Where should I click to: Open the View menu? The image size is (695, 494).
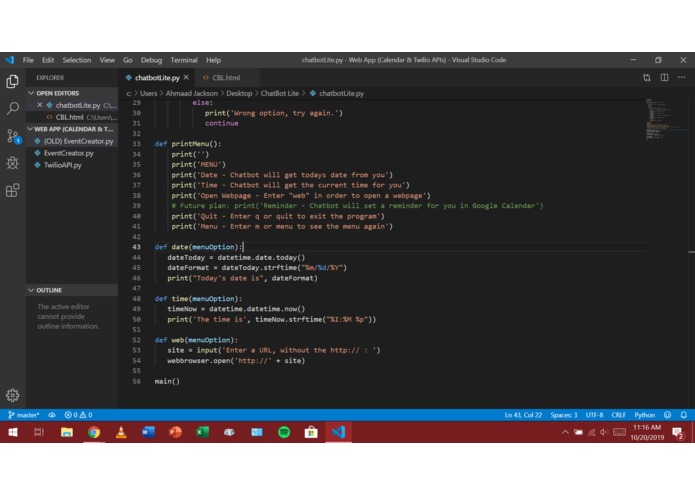tap(107, 60)
